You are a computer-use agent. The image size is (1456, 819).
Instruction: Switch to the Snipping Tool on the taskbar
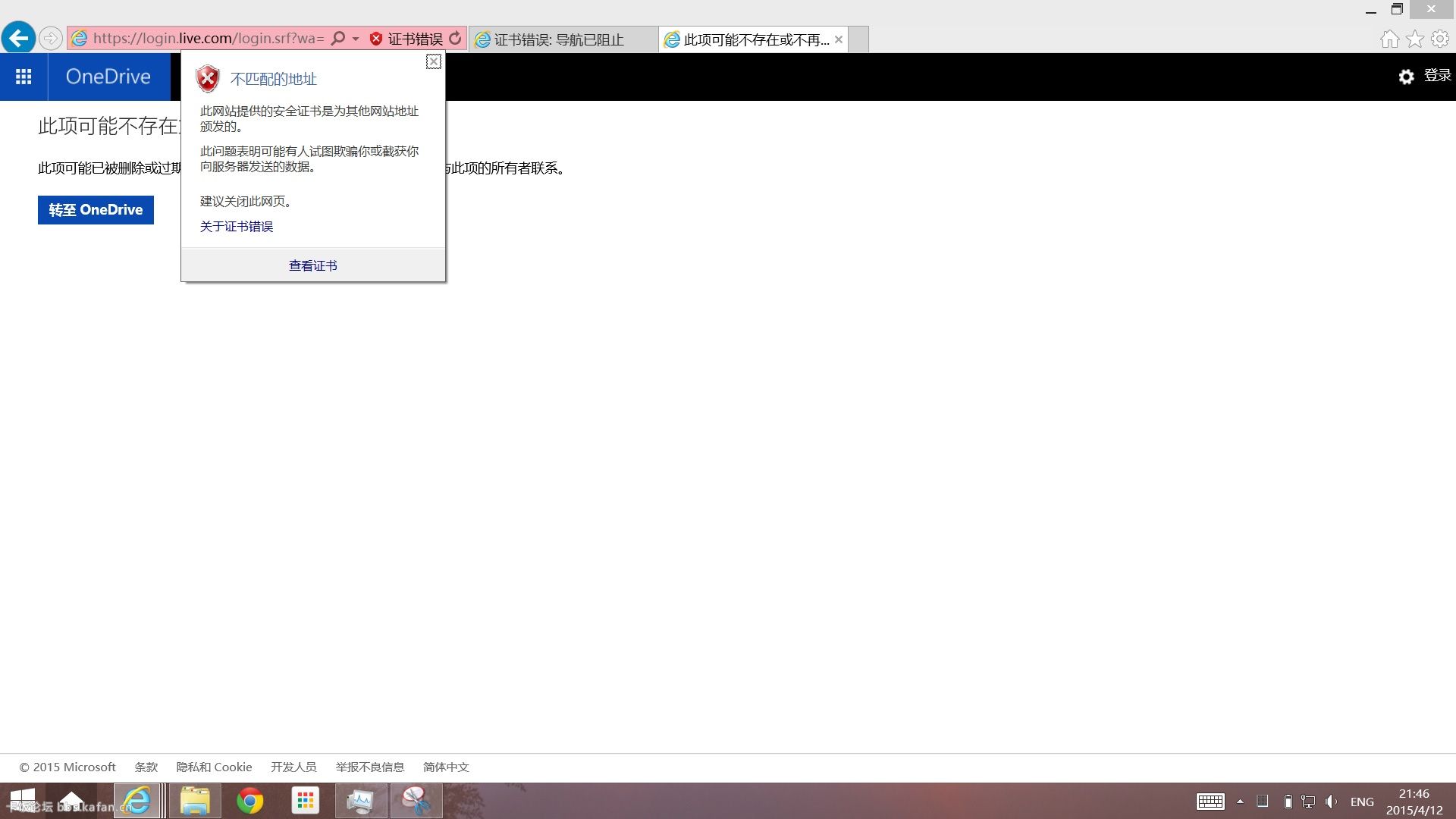(416, 801)
